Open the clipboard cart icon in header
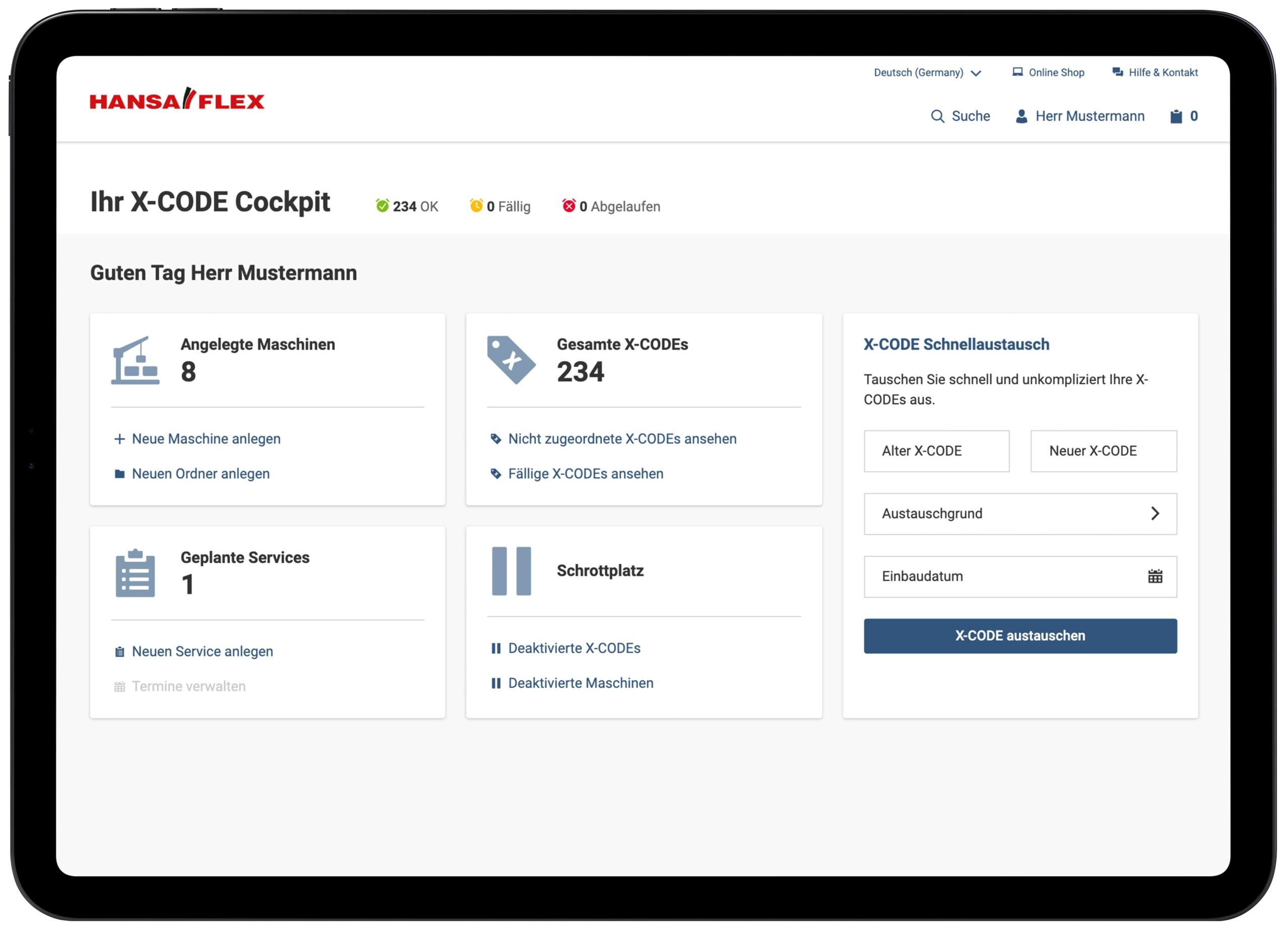 click(1176, 116)
